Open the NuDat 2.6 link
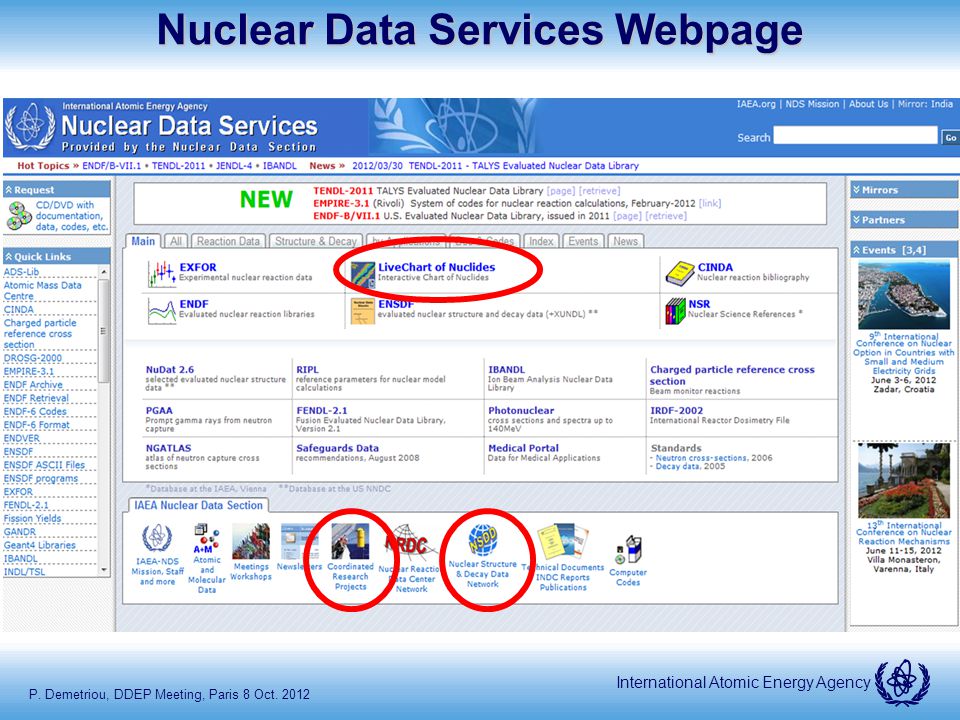Viewport: 960px width, 720px height. coord(170,370)
